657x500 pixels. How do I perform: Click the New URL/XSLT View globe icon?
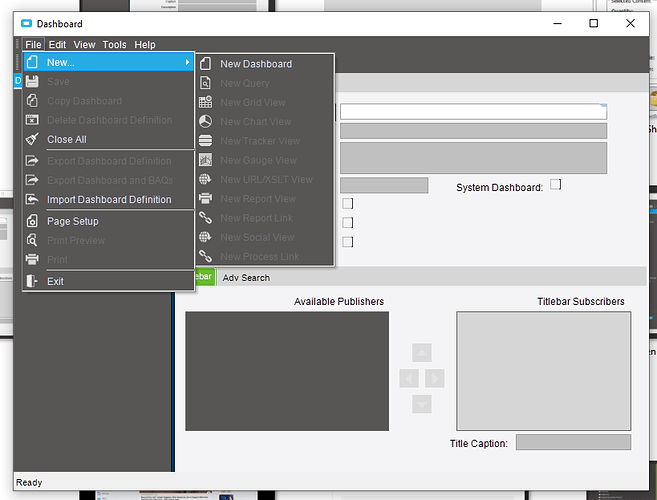(205, 179)
